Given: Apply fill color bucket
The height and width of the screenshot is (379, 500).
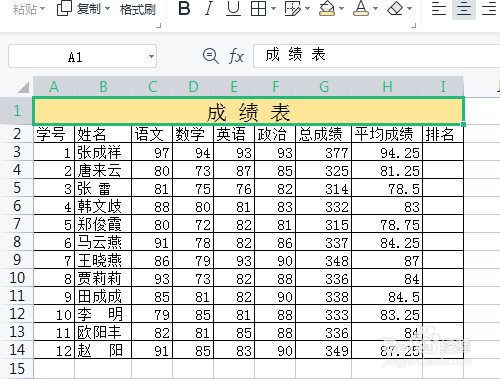Looking at the screenshot, I should (x=327, y=9).
